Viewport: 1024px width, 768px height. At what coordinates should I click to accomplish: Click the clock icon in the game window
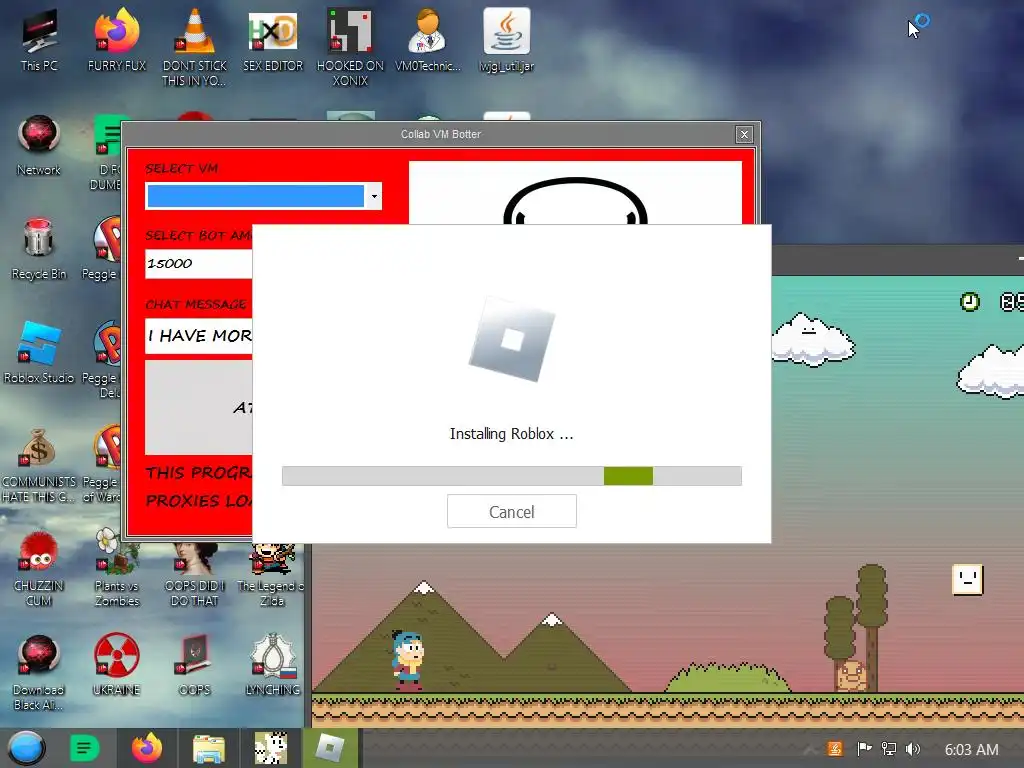tap(970, 301)
